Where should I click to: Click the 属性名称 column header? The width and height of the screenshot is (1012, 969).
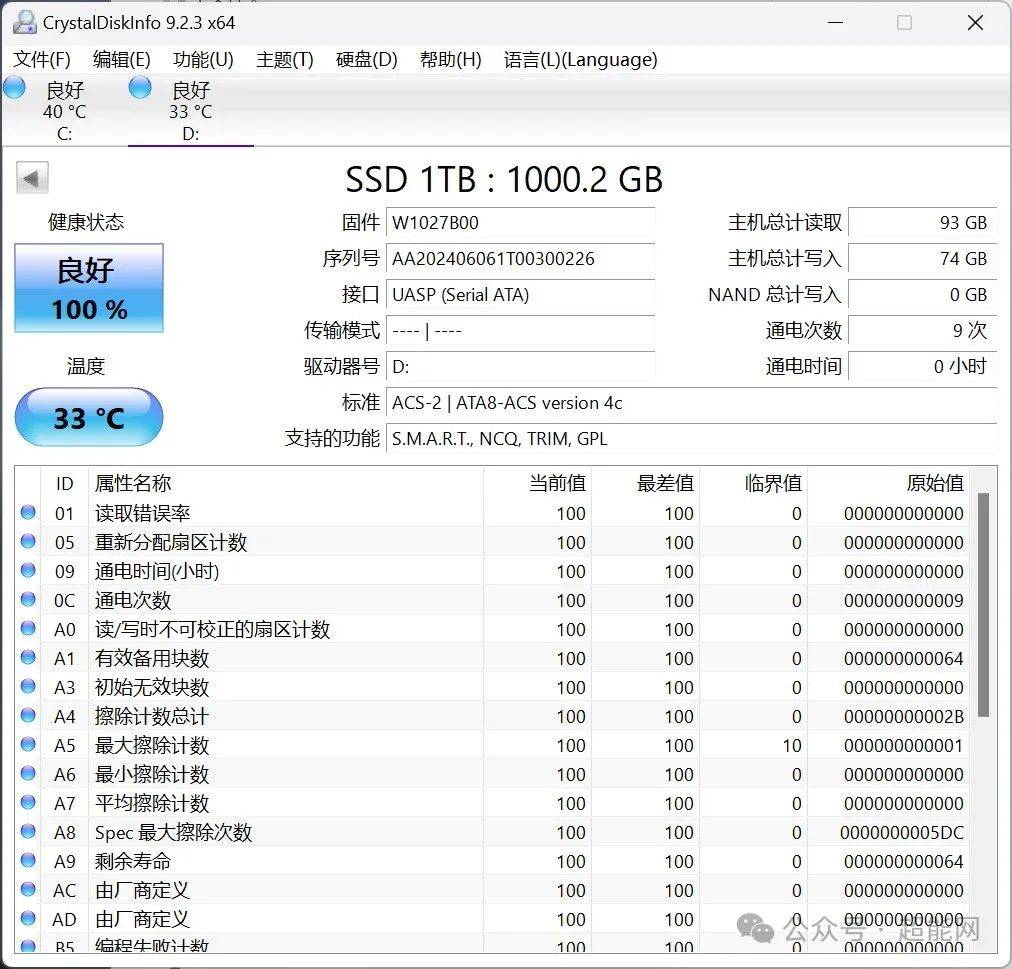285,483
